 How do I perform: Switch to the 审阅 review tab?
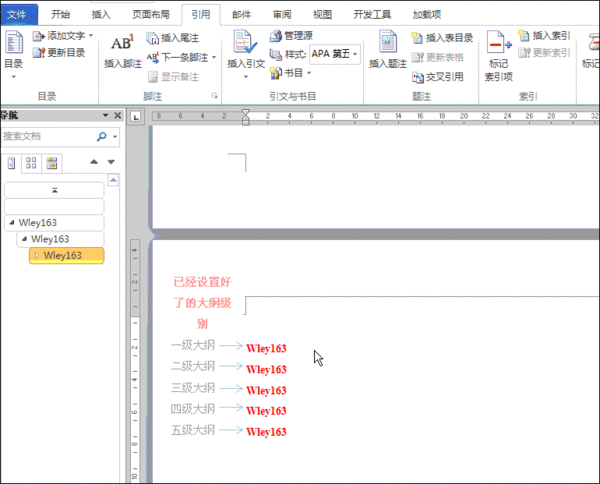(282, 15)
